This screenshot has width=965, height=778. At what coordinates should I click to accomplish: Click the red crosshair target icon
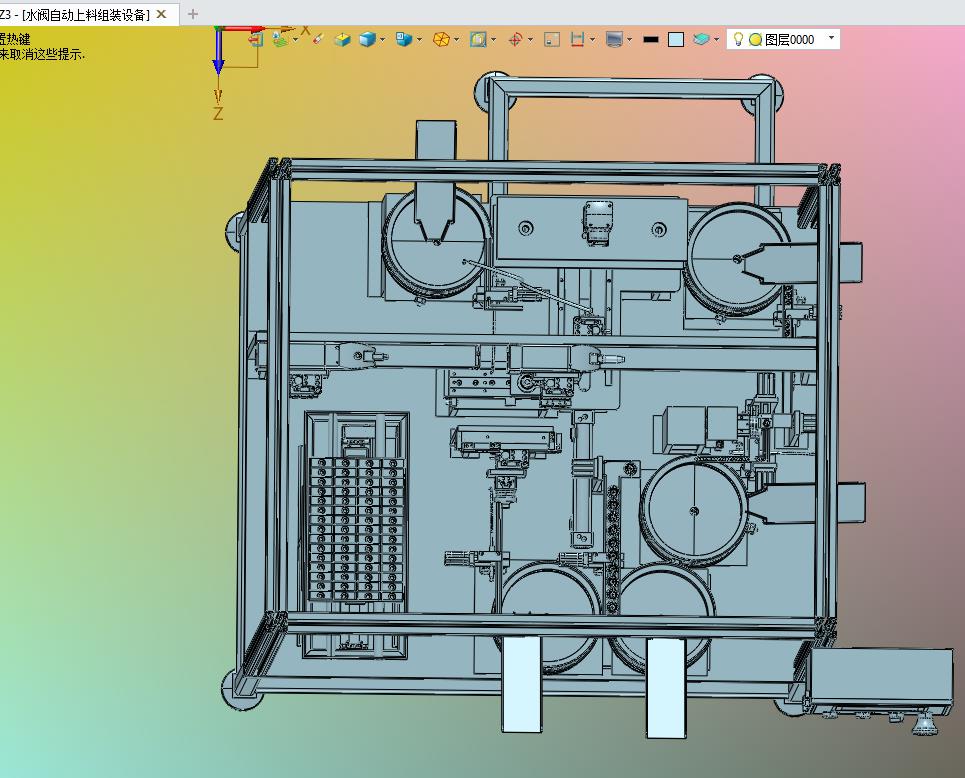(x=516, y=39)
